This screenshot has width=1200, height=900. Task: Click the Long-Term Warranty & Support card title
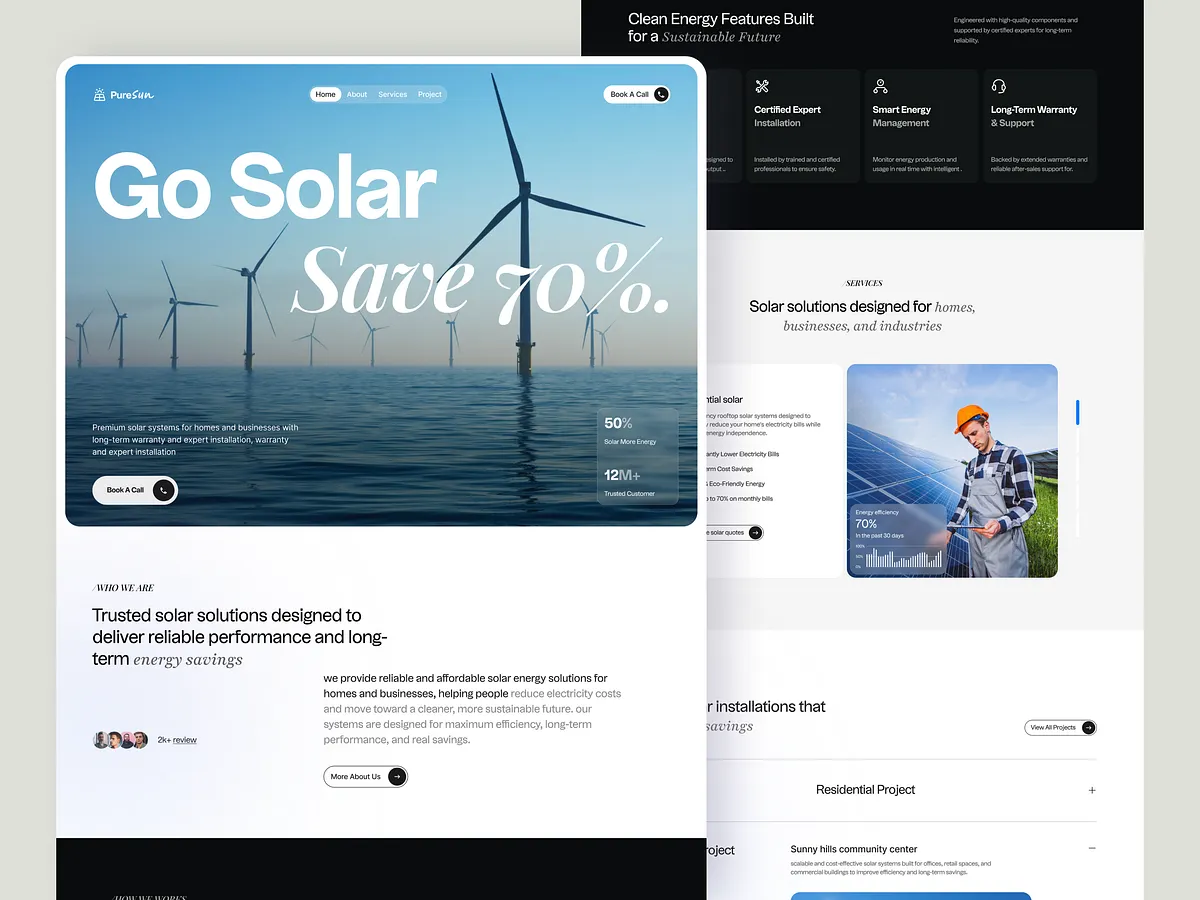(x=1033, y=116)
